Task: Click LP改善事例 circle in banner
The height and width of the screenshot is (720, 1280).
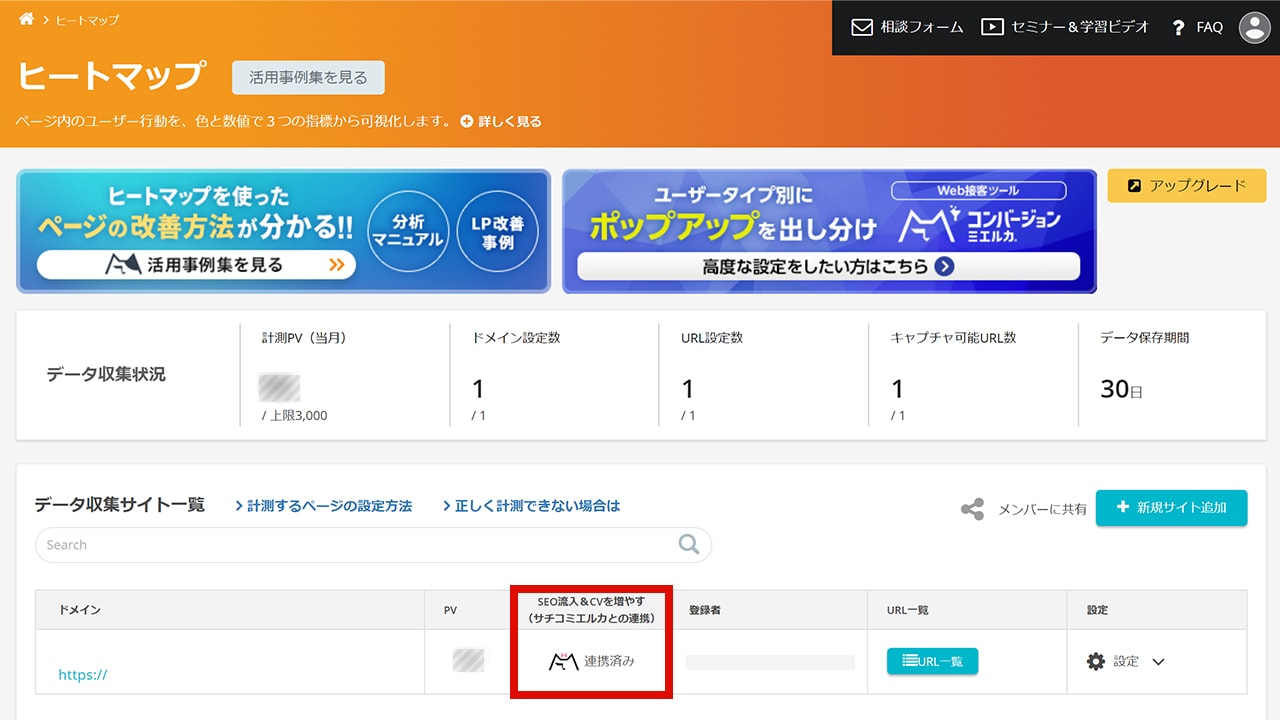Action: coord(498,231)
